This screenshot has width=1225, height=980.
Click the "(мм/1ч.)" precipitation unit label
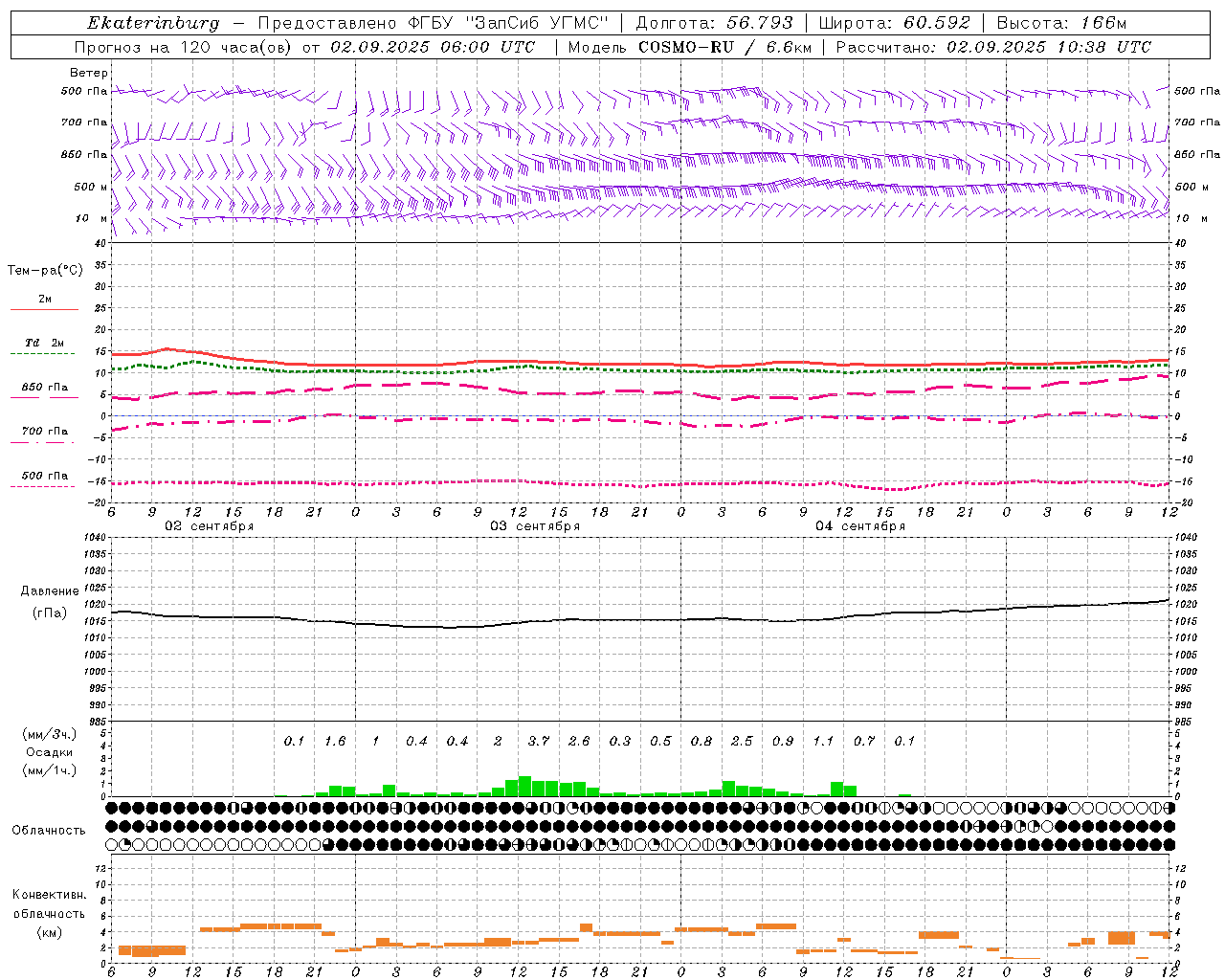click(49, 770)
